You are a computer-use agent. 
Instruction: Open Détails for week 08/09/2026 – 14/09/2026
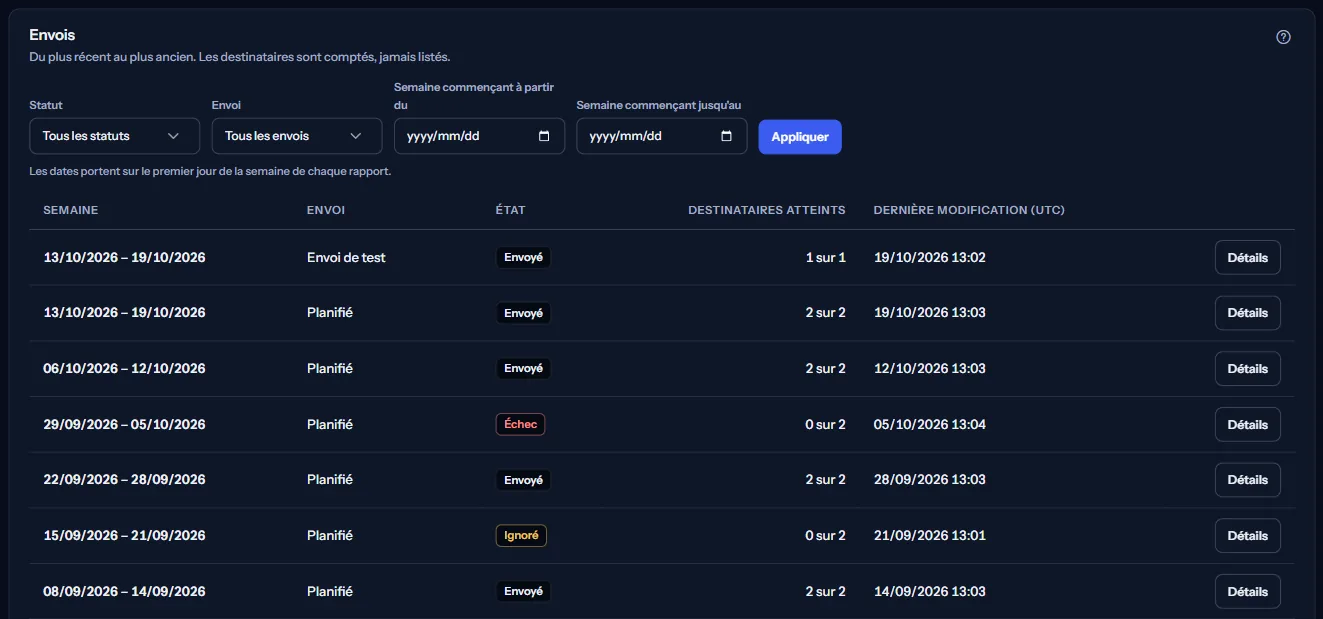1247,592
